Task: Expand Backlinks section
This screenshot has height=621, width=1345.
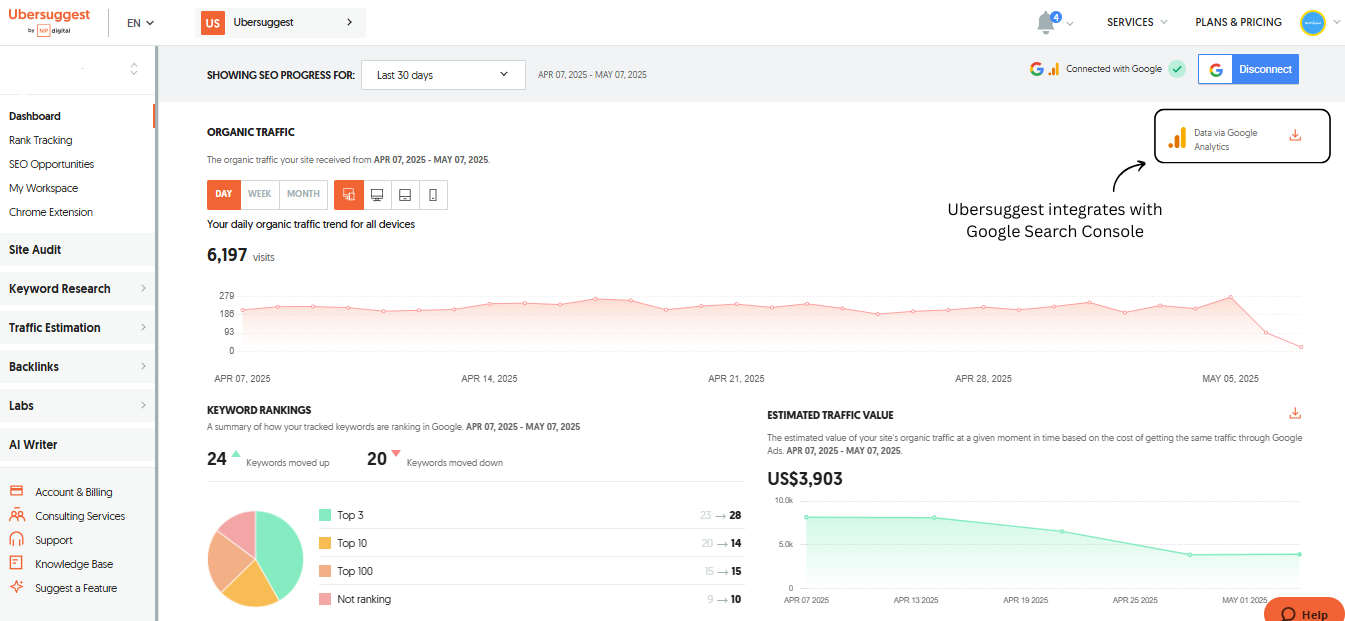Action: 77,366
